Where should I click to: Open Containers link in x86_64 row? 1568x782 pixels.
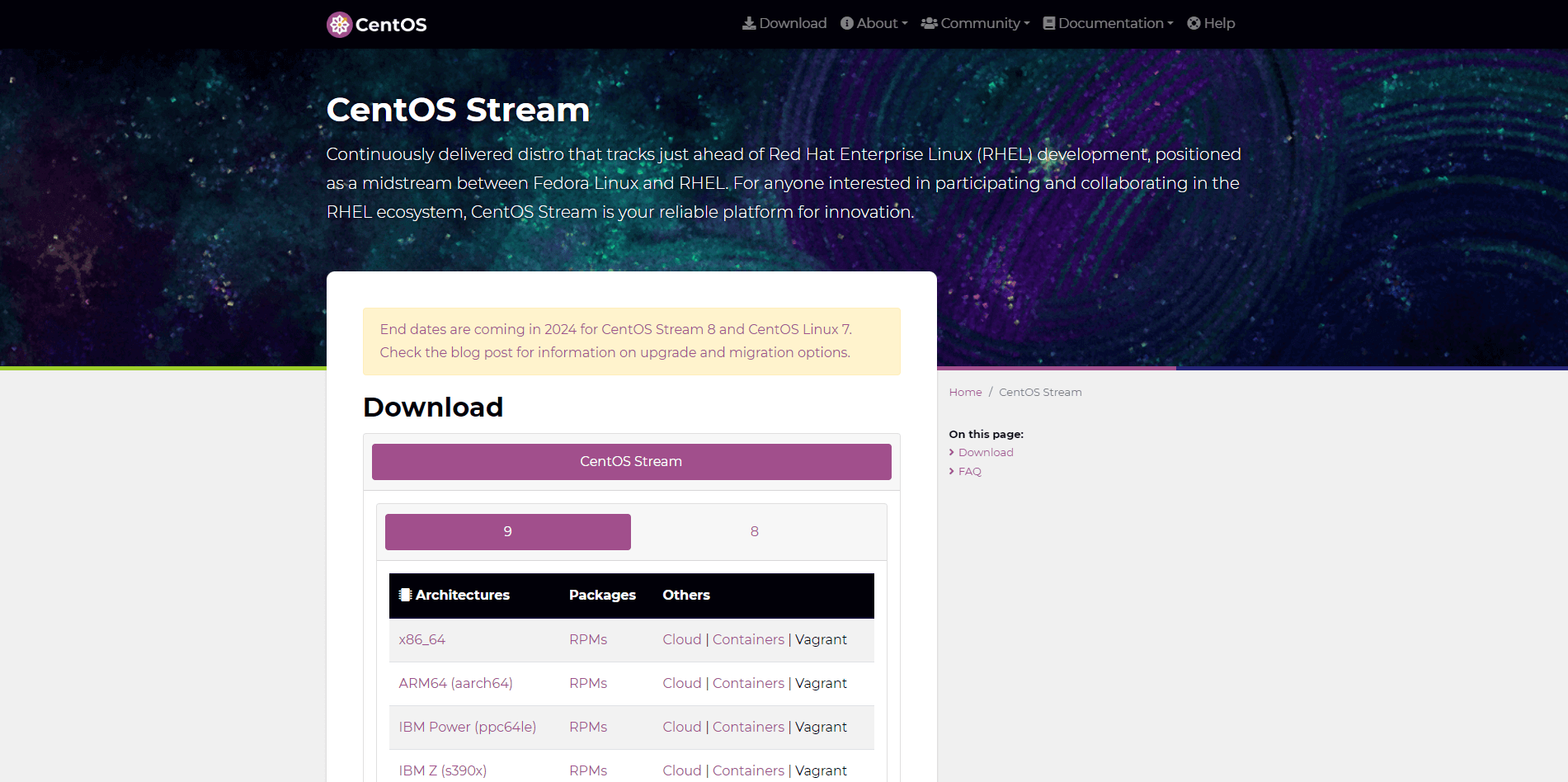(x=749, y=639)
